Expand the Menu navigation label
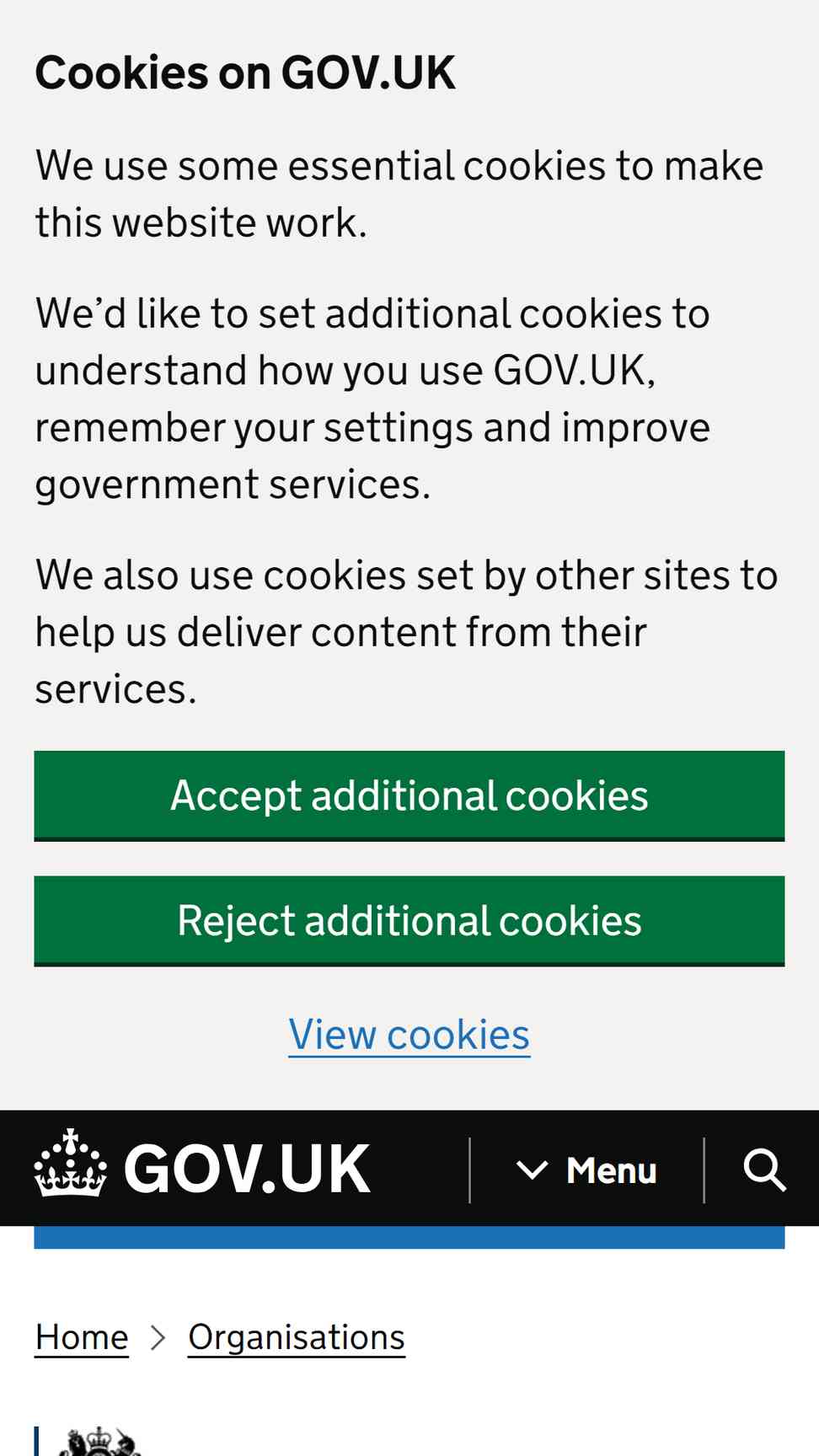 tap(612, 1170)
